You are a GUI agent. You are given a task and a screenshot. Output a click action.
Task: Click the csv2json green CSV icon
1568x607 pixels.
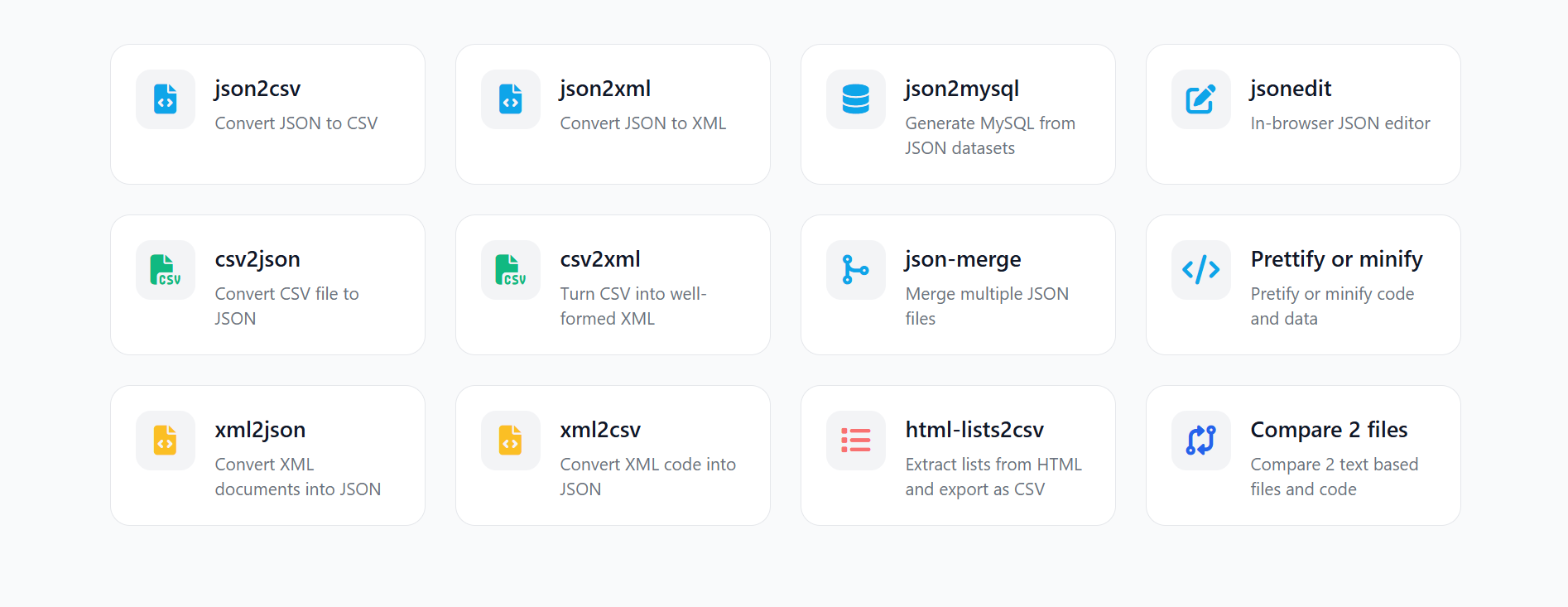coord(166,270)
